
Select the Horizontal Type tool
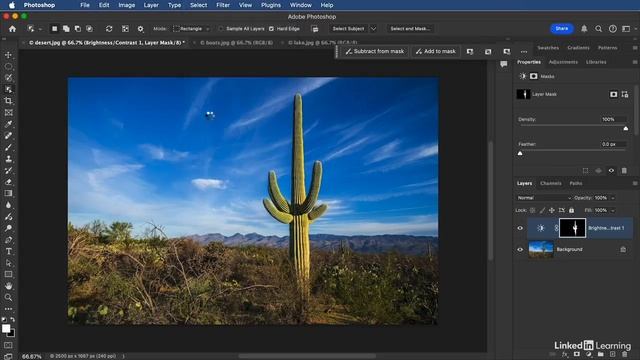coord(8,251)
